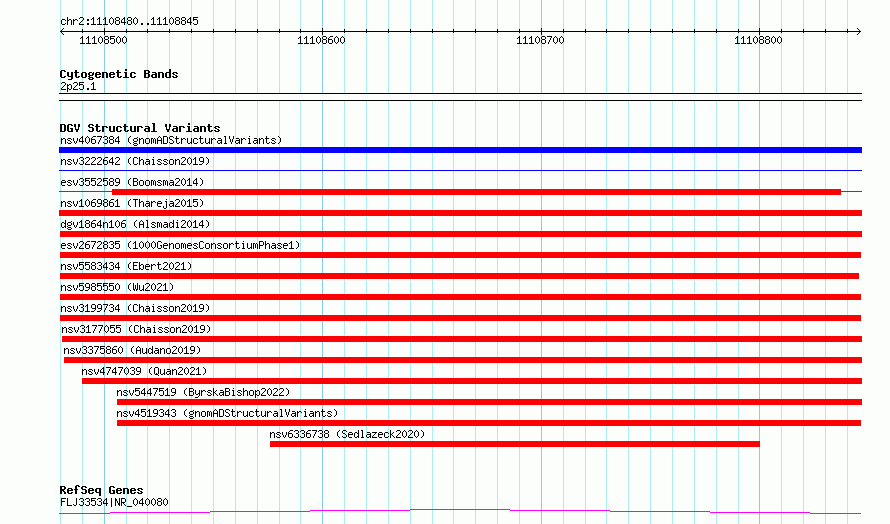Click the Cytogenetic Bands track heading
The image size is (890, 524).
pyautogui.click(x=119, y=74)
